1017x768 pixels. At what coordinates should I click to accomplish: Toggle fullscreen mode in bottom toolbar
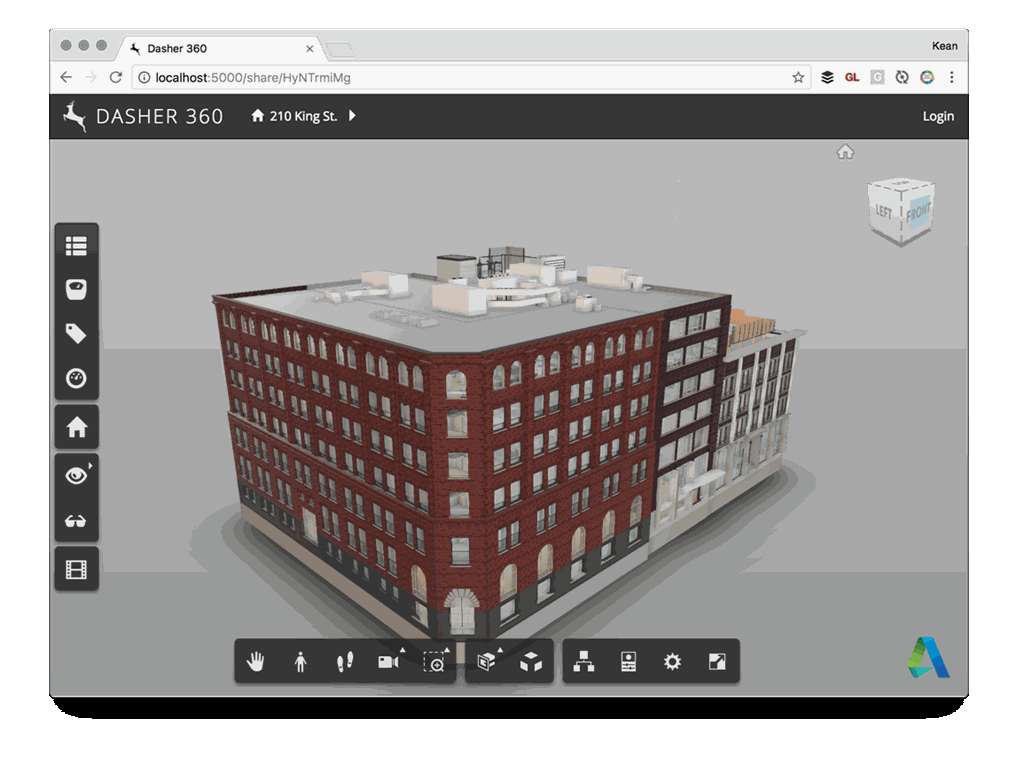pos(717,661)
